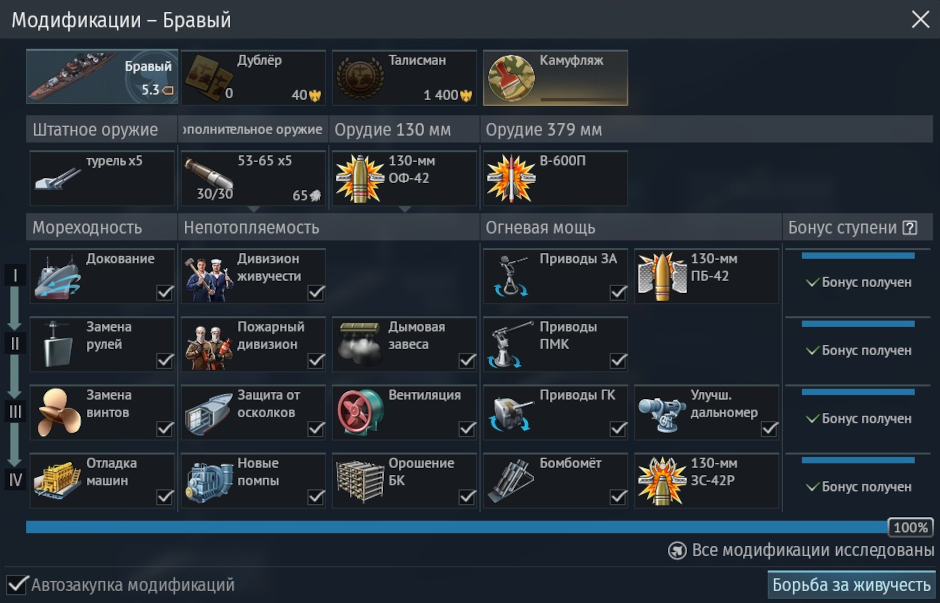Click the 100% research progress bar
The image size is (940, 603).
coord(480,527)
